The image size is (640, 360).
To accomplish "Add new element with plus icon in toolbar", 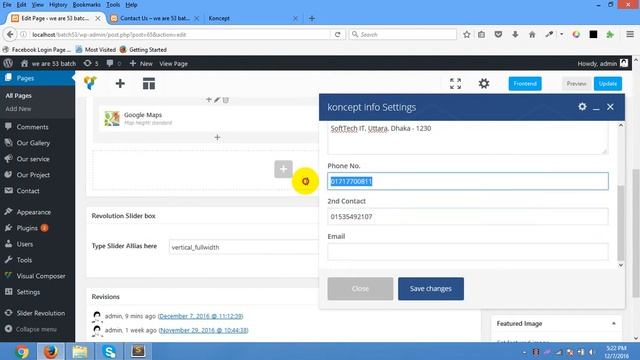I will pos(120,84).
